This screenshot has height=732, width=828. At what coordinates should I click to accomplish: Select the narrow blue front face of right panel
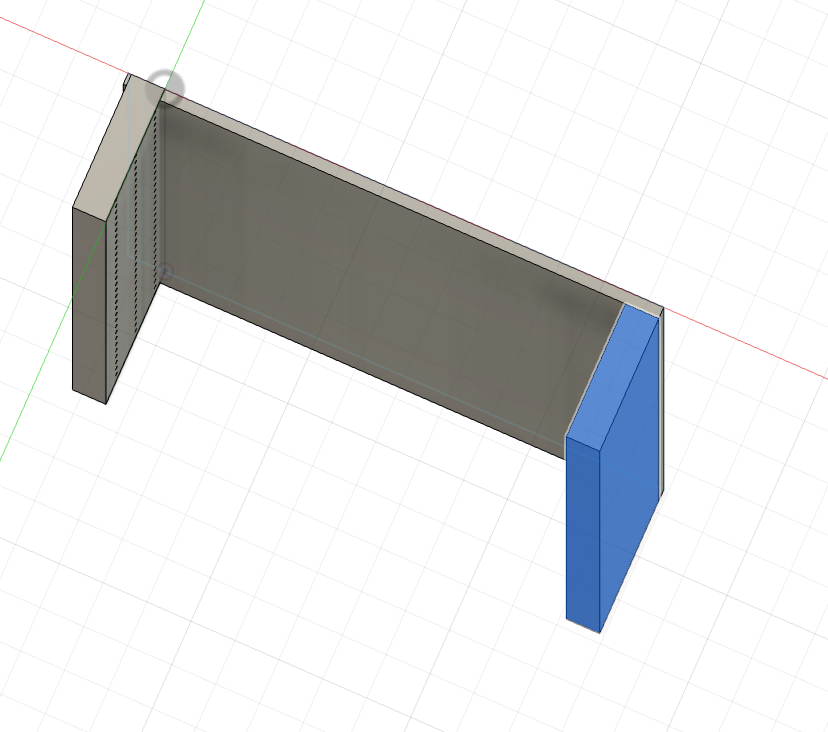tap(583, 533)
